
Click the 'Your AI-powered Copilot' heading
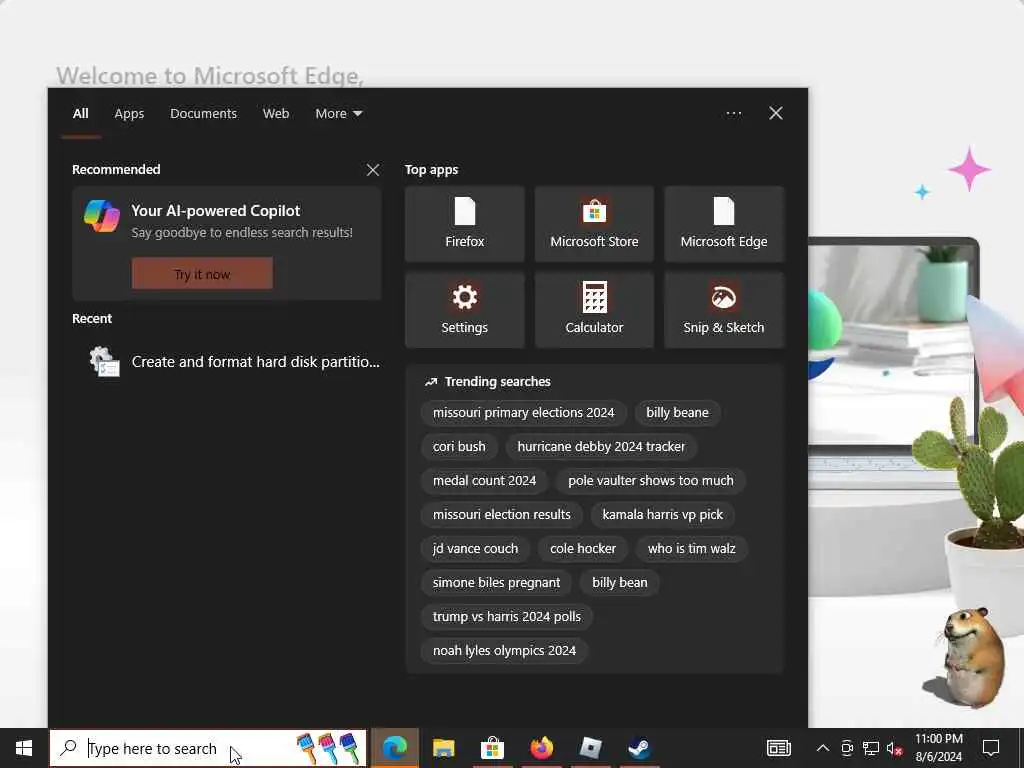(216, 211)
